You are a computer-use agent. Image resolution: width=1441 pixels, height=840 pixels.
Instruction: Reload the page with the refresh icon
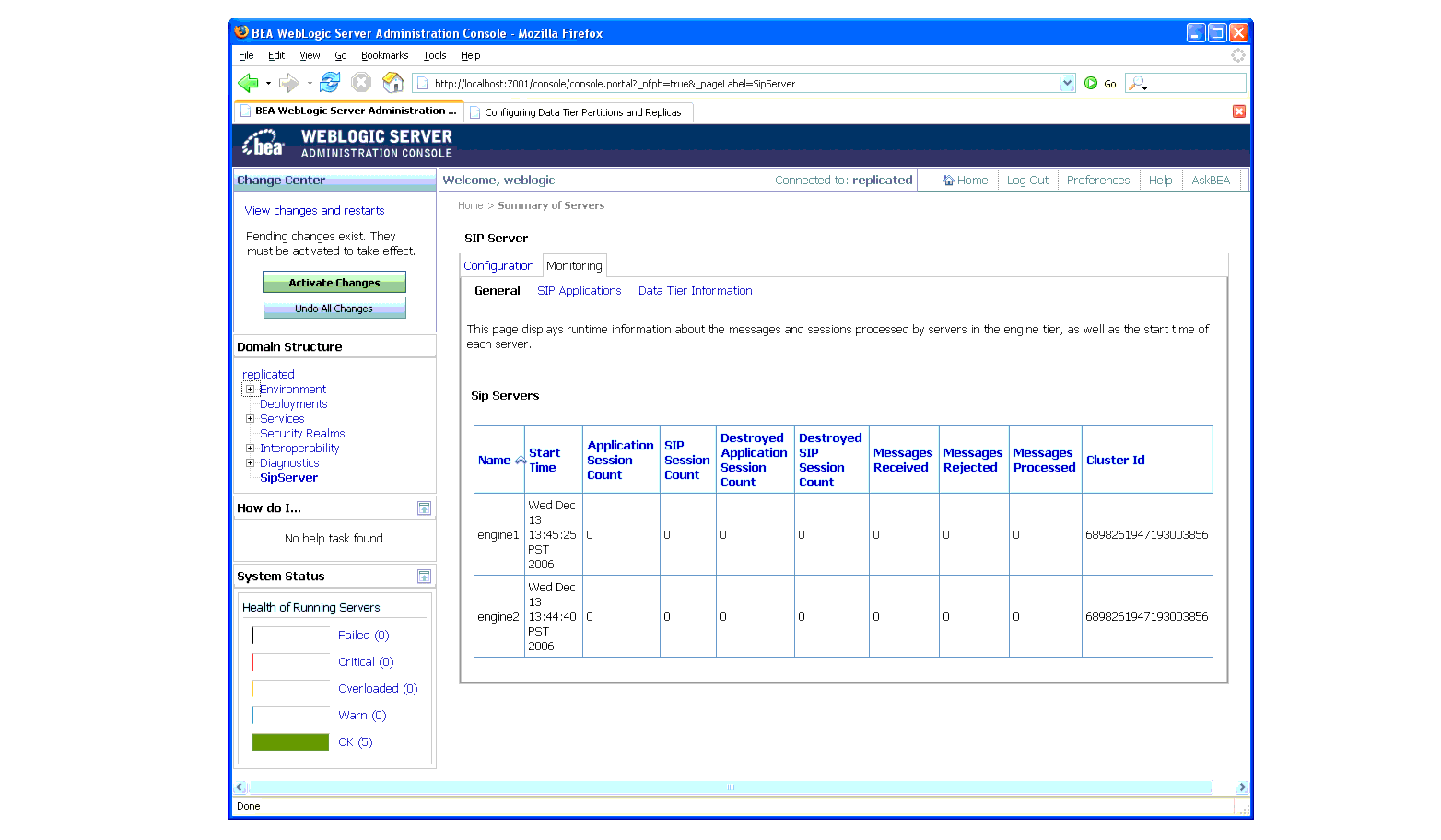pyautogui.click(x=330, y=83)
